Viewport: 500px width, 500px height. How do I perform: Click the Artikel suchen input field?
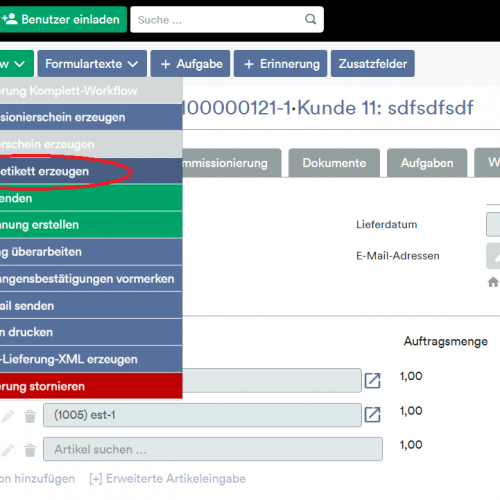(213, 449)
